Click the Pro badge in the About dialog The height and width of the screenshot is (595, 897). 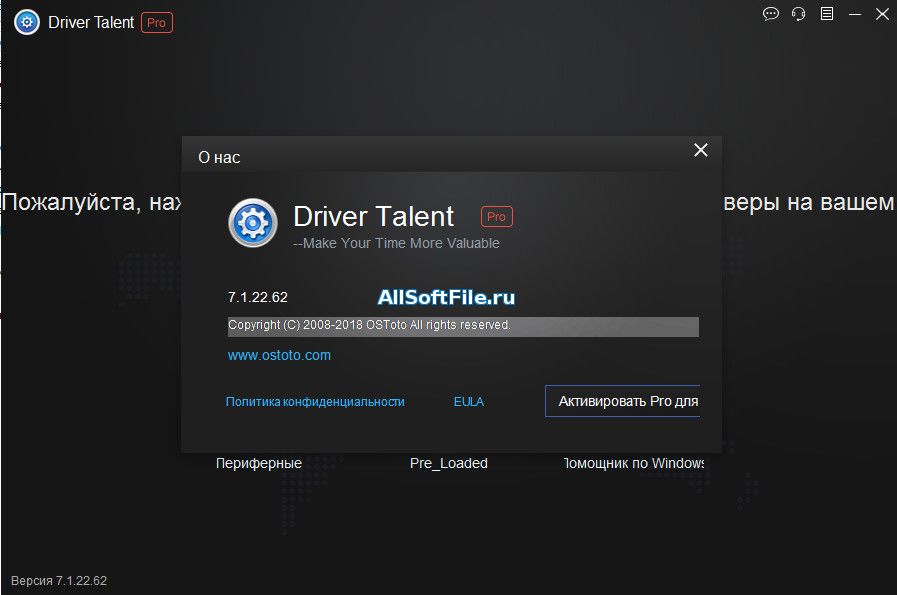click(x=497, y=217)
